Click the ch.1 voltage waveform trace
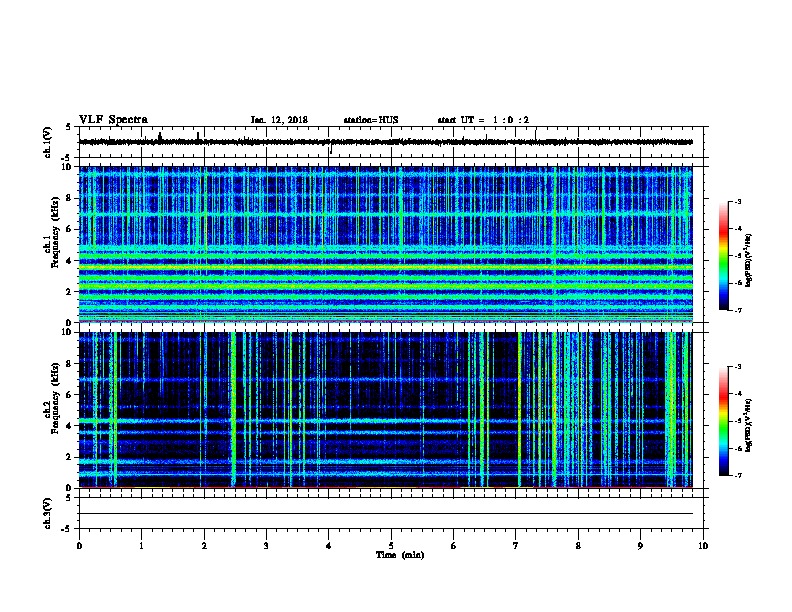 [385, 142]
